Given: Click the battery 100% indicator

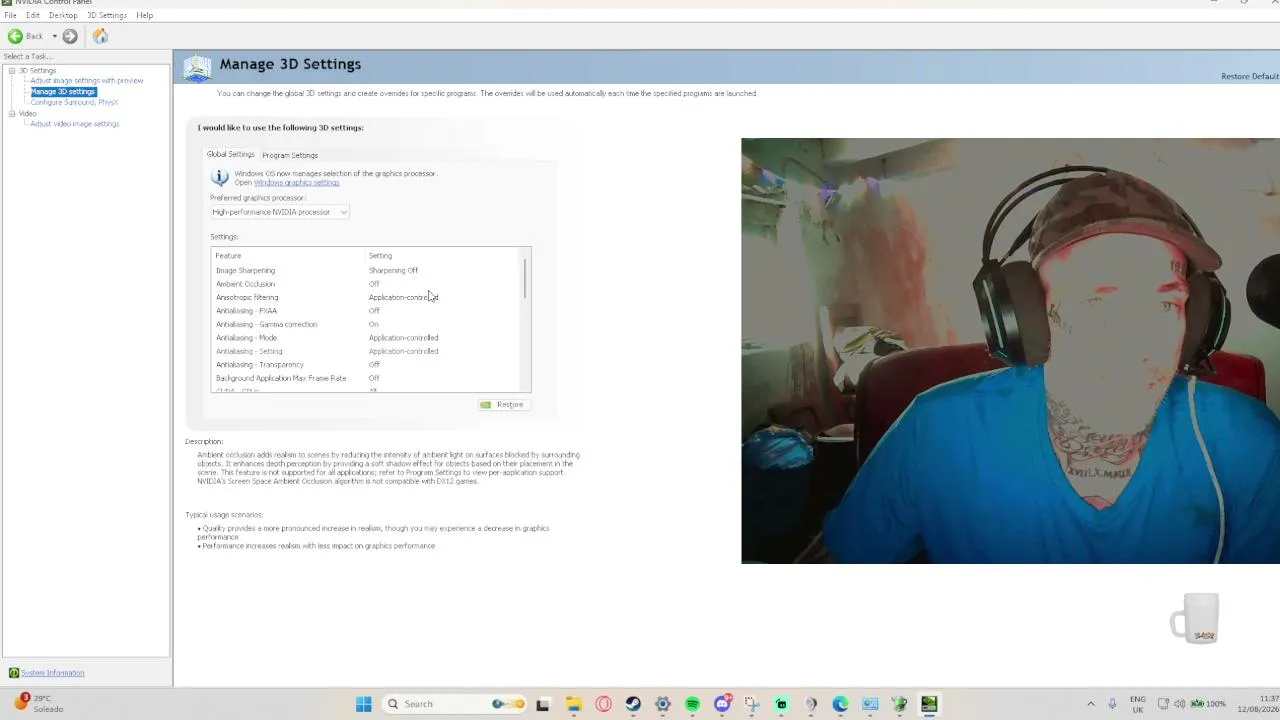Looking at the screenshot, I should pyautogui.click(x=1208, y=704).
